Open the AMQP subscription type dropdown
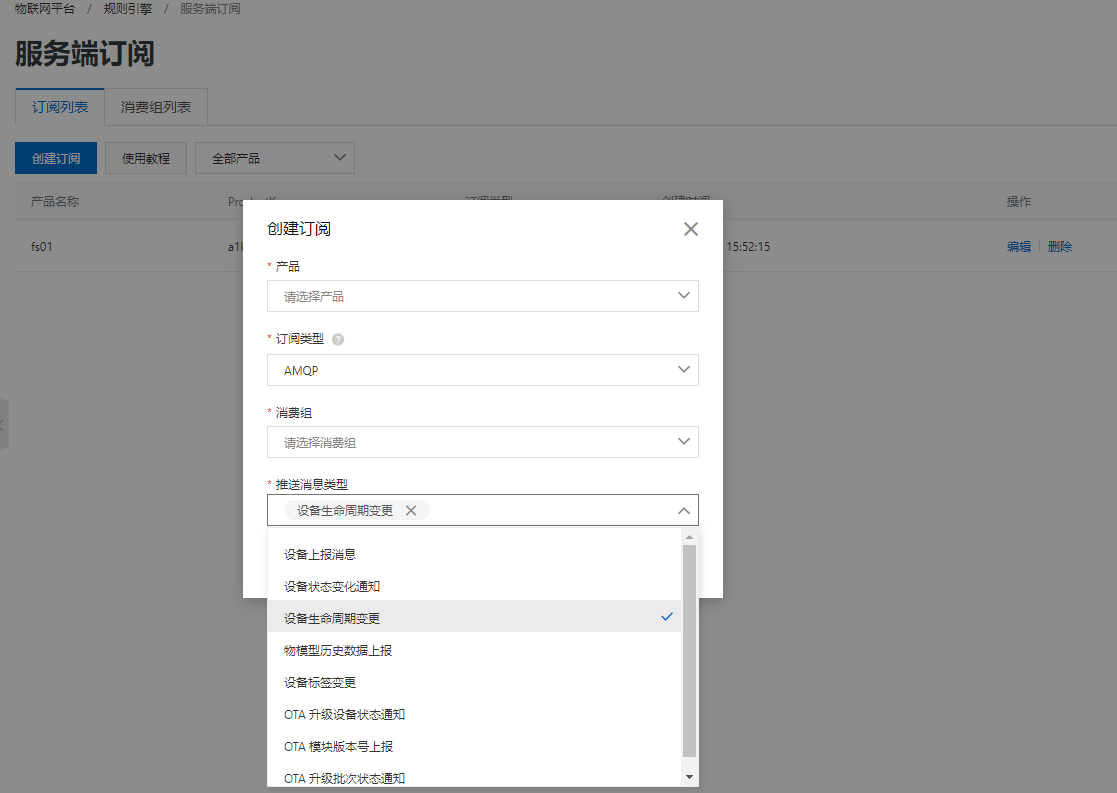 482,370
